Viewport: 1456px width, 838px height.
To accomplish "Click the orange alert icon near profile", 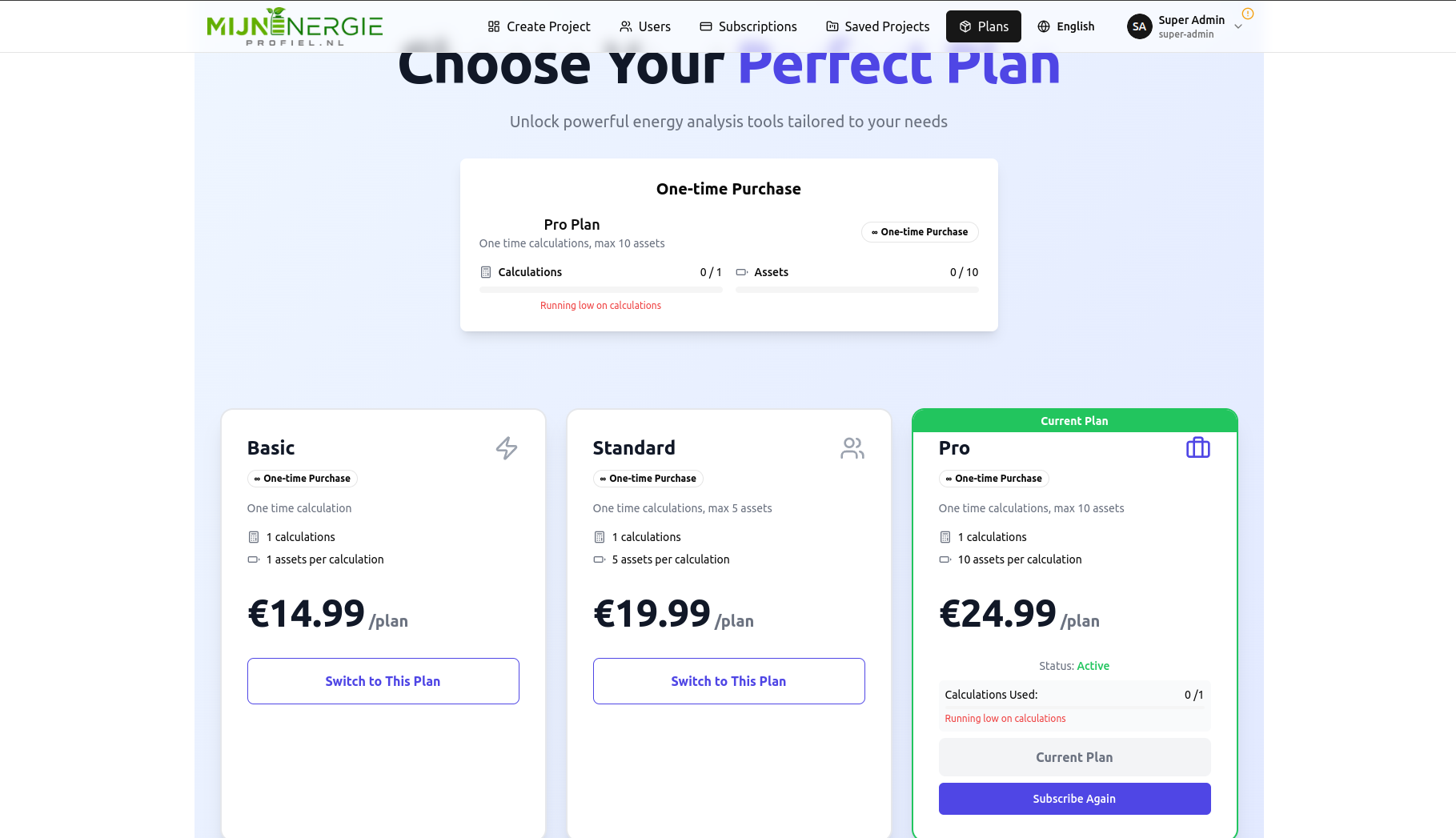I will (1247, 14).
